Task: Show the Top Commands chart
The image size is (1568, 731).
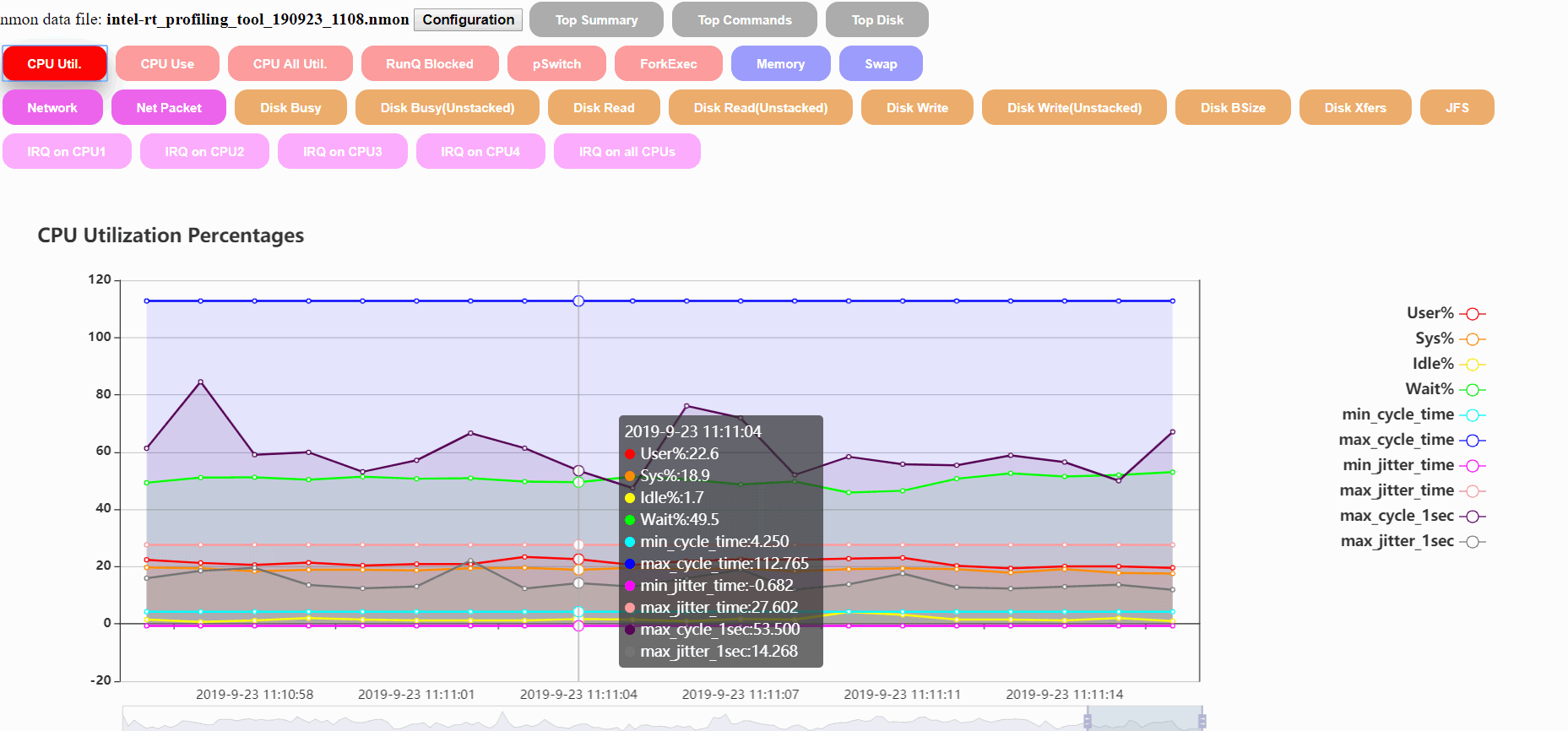Action: tap(745, 19)
